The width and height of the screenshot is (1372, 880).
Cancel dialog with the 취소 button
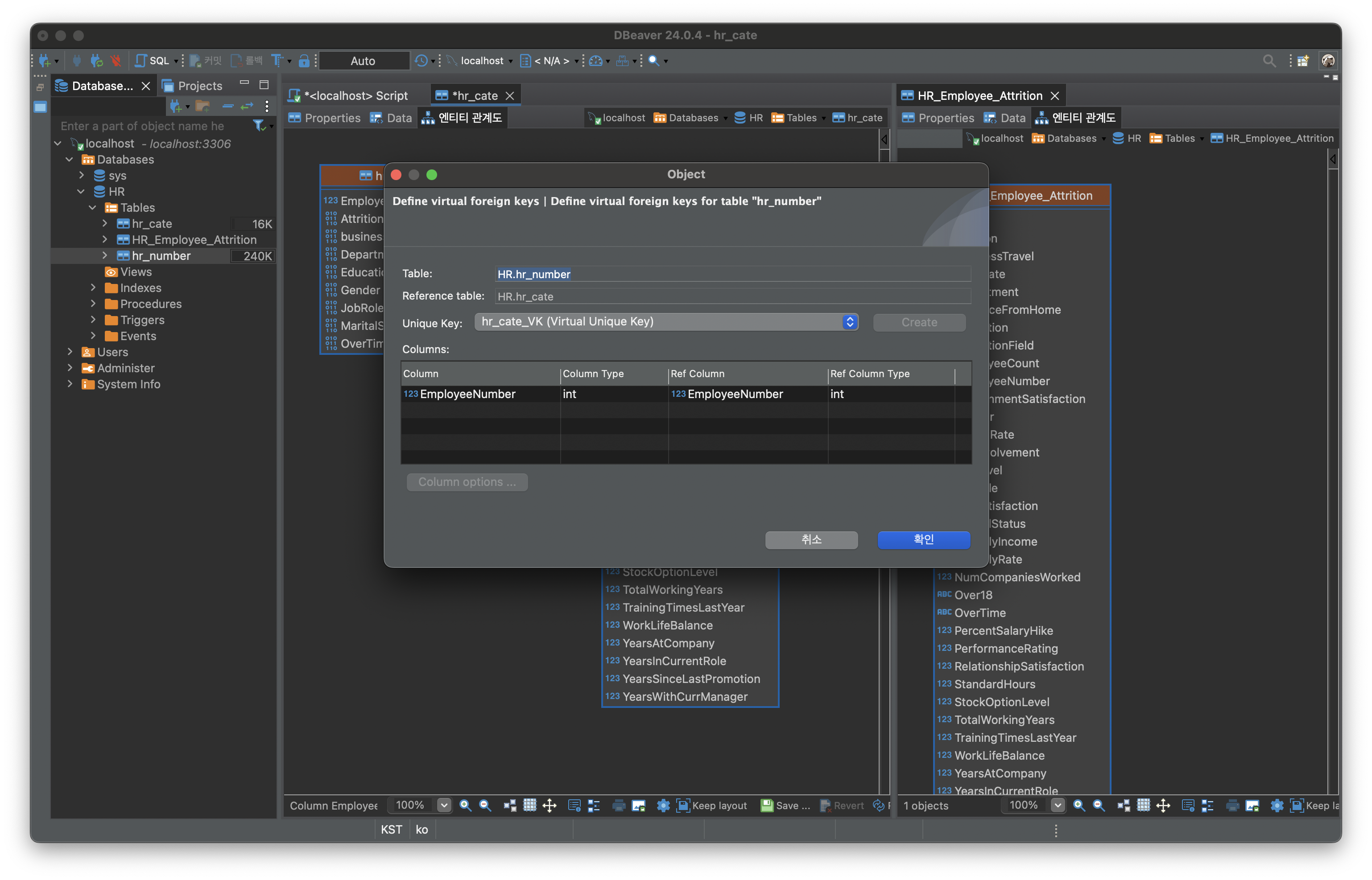(811, 539)
